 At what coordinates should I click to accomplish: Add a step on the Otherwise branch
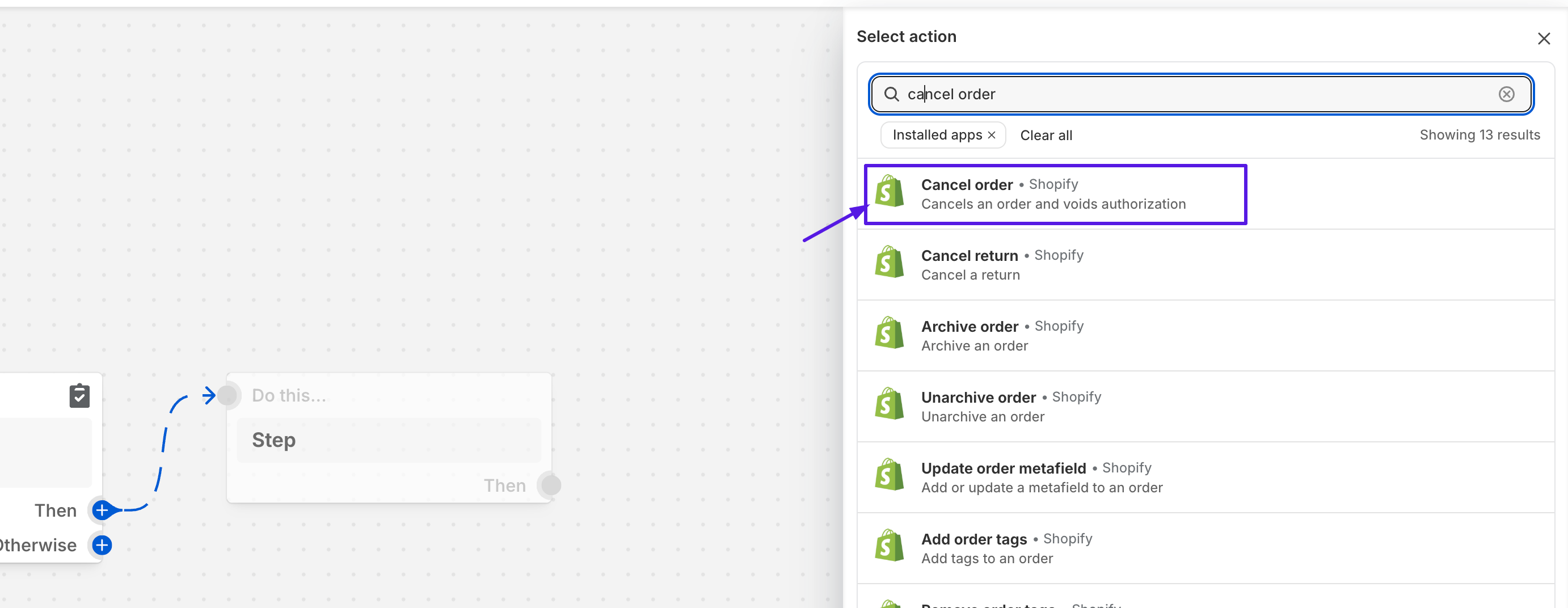(x=102, y=544)
